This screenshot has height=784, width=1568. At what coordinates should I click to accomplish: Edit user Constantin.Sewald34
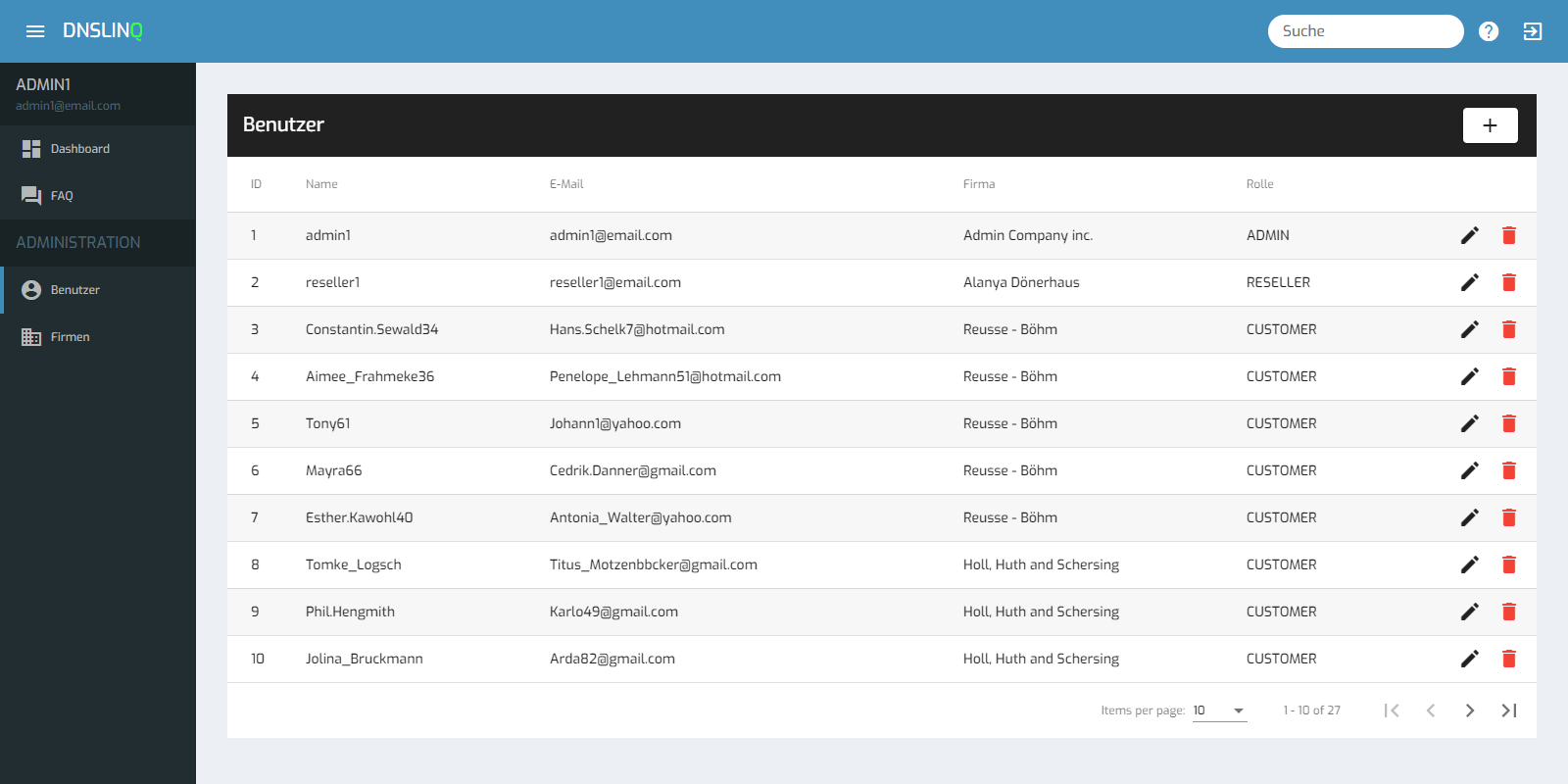(1470, 329)
